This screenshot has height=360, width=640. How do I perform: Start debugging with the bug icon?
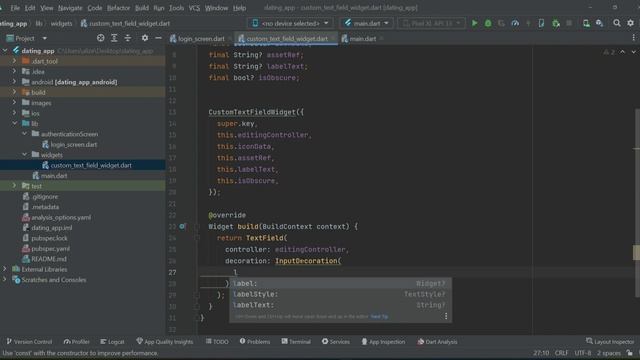click(488, 23)
